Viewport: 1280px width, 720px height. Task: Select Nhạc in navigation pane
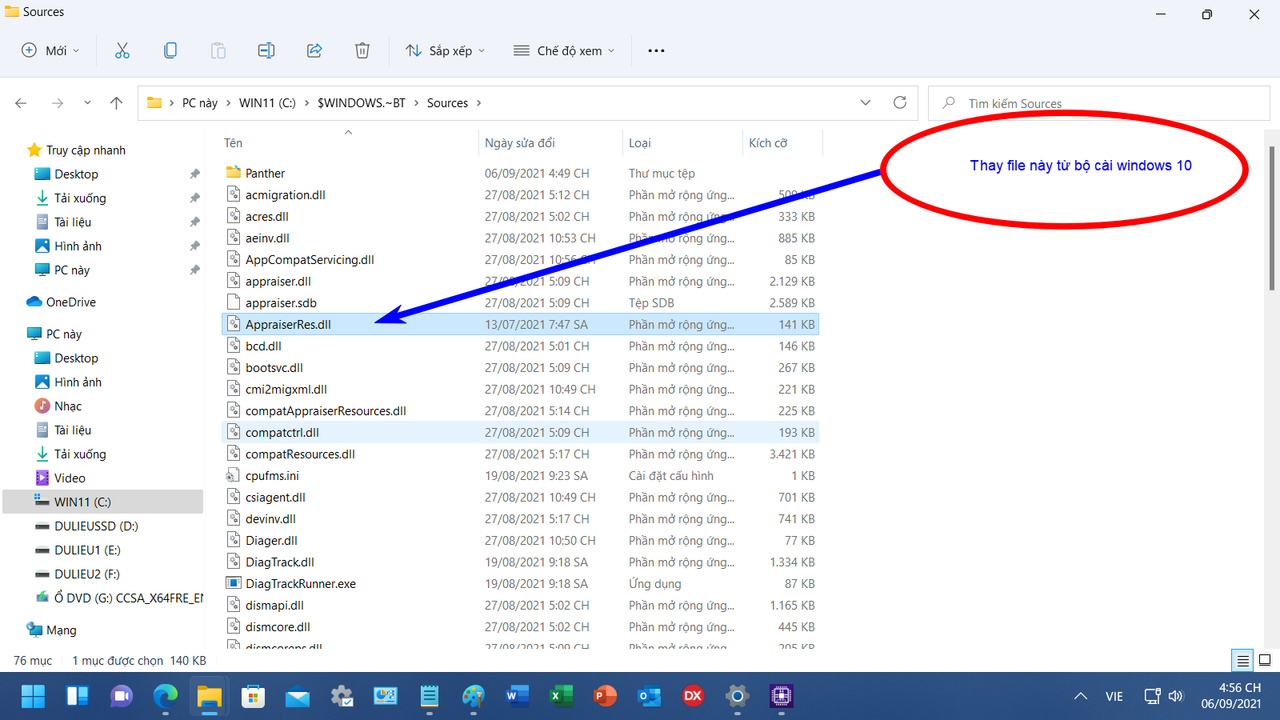click(68, 406)
